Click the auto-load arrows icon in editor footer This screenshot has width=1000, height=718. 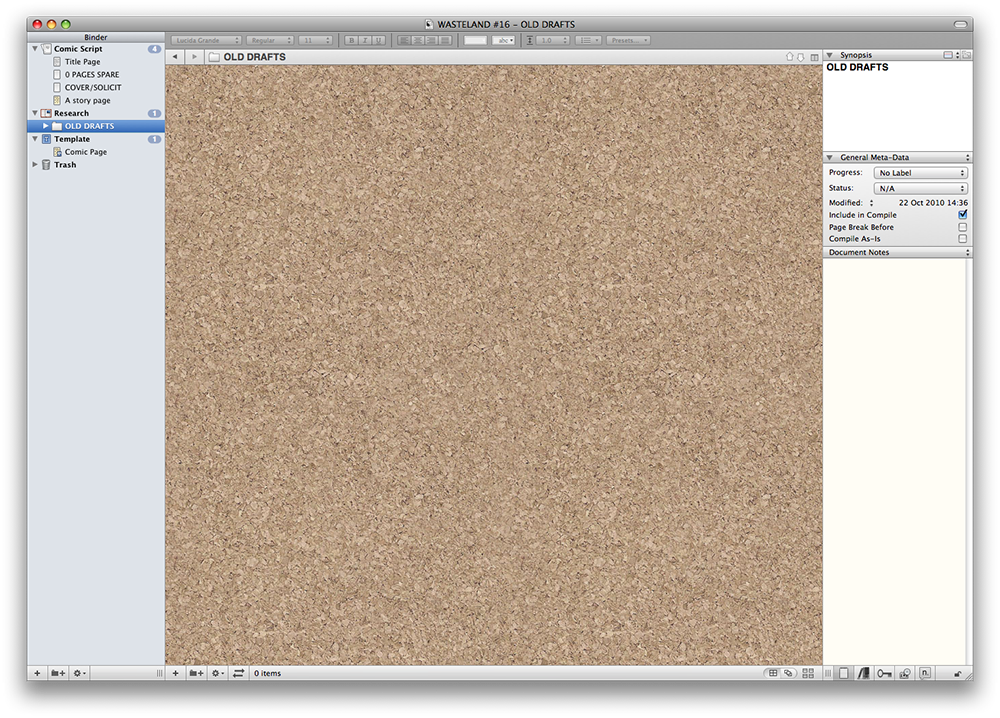point(238,674)
